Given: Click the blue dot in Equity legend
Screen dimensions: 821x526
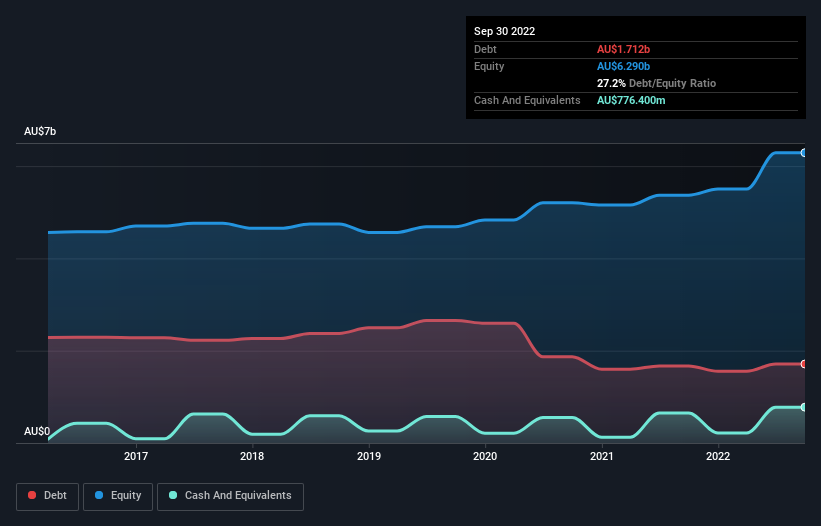Looking at the screenshot, I should [99, 495].
